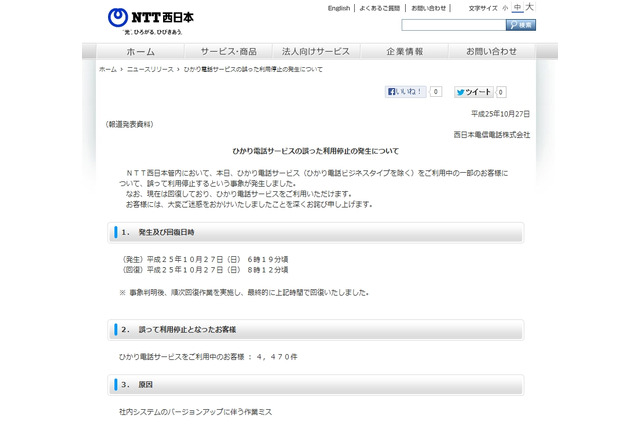Click the company name 西日本電信電話株式会社

(x=492, y=135)
